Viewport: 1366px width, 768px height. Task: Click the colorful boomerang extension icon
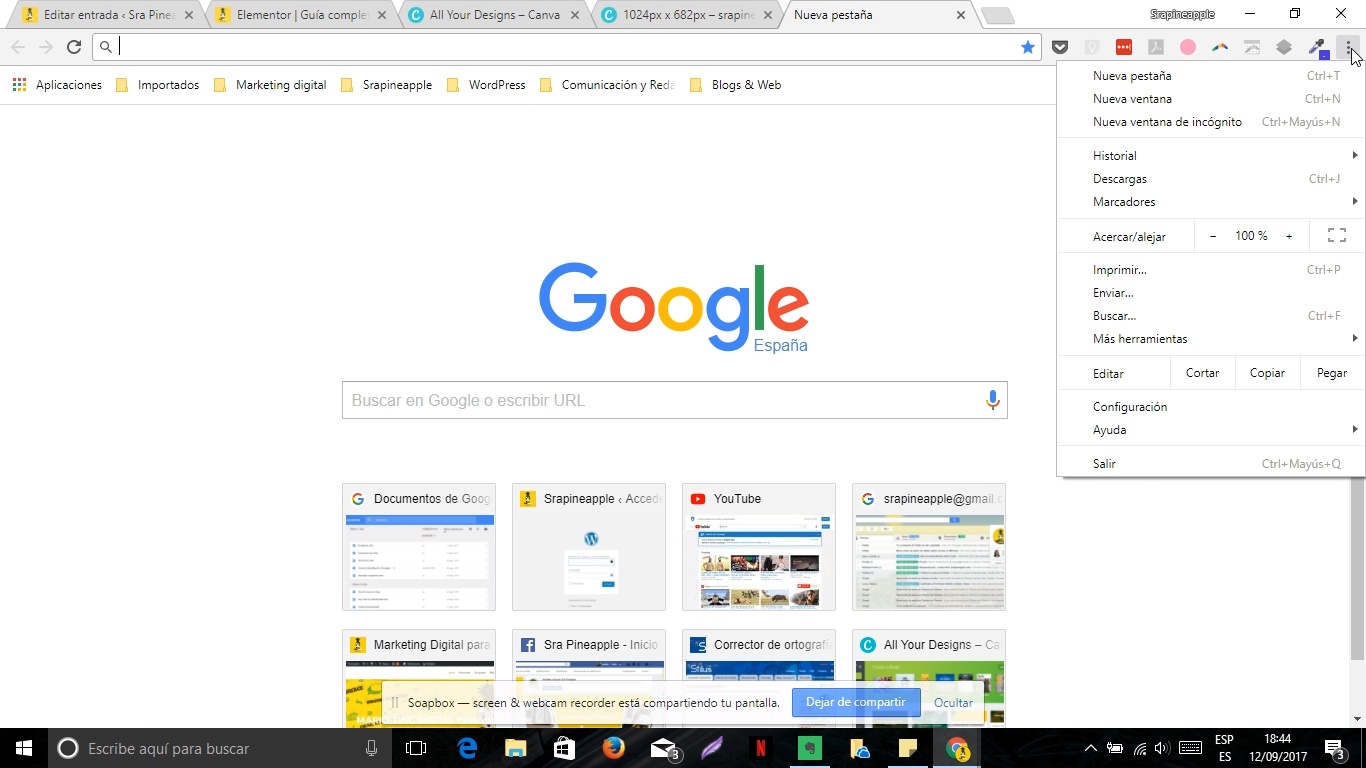1220,47
